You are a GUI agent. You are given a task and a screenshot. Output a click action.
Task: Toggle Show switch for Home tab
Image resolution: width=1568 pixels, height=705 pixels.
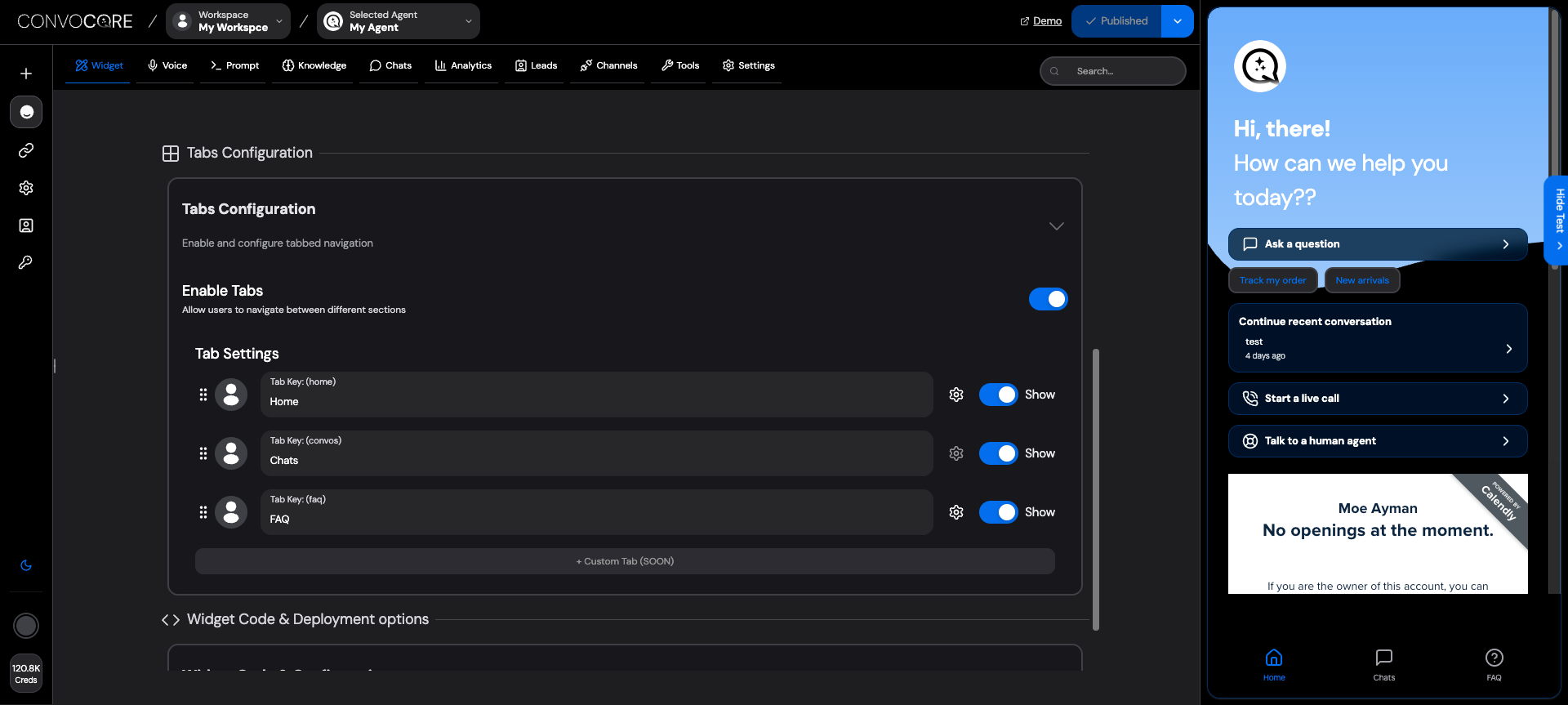[998, 395]
